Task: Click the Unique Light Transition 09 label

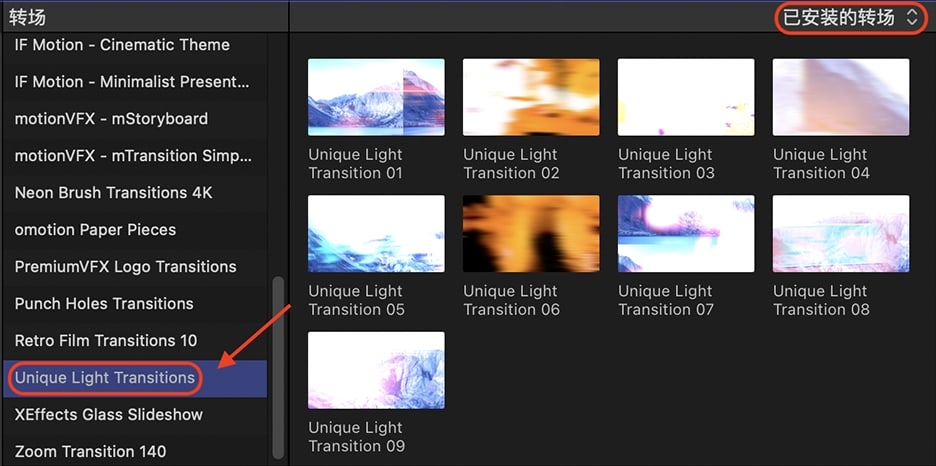Action: tap(356, 437)
